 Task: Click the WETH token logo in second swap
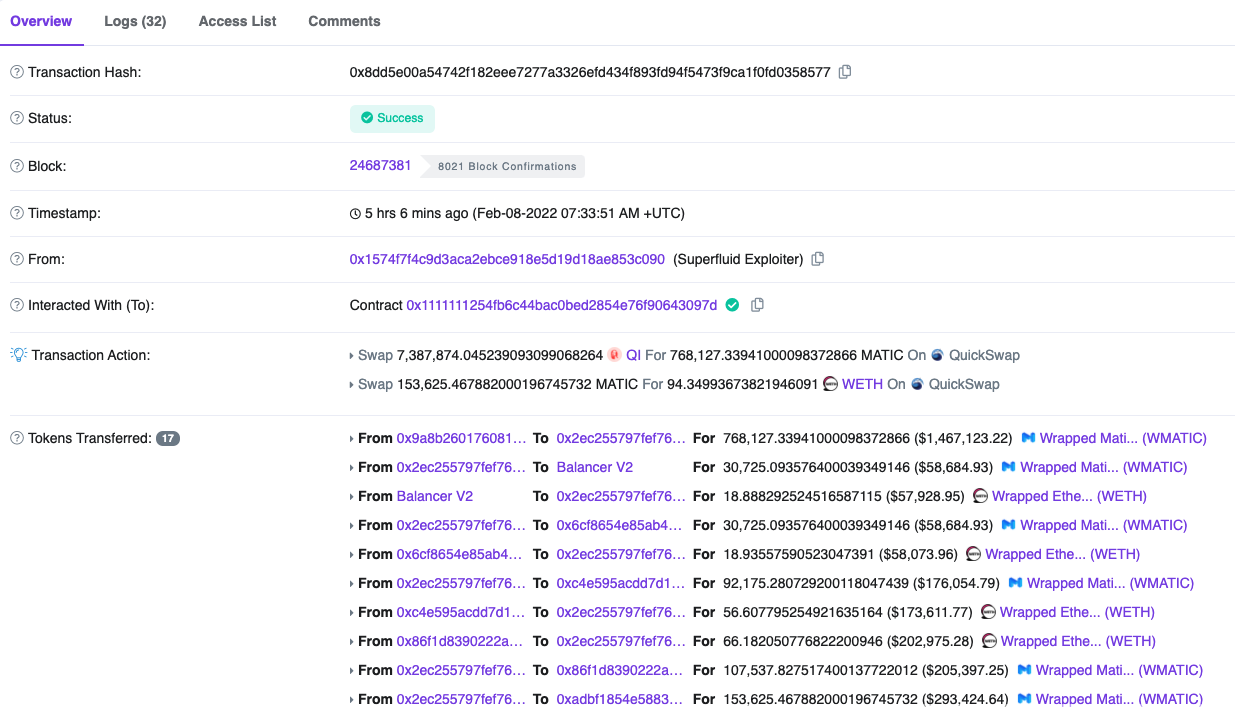pyautogui.click(x=830, y=384)
